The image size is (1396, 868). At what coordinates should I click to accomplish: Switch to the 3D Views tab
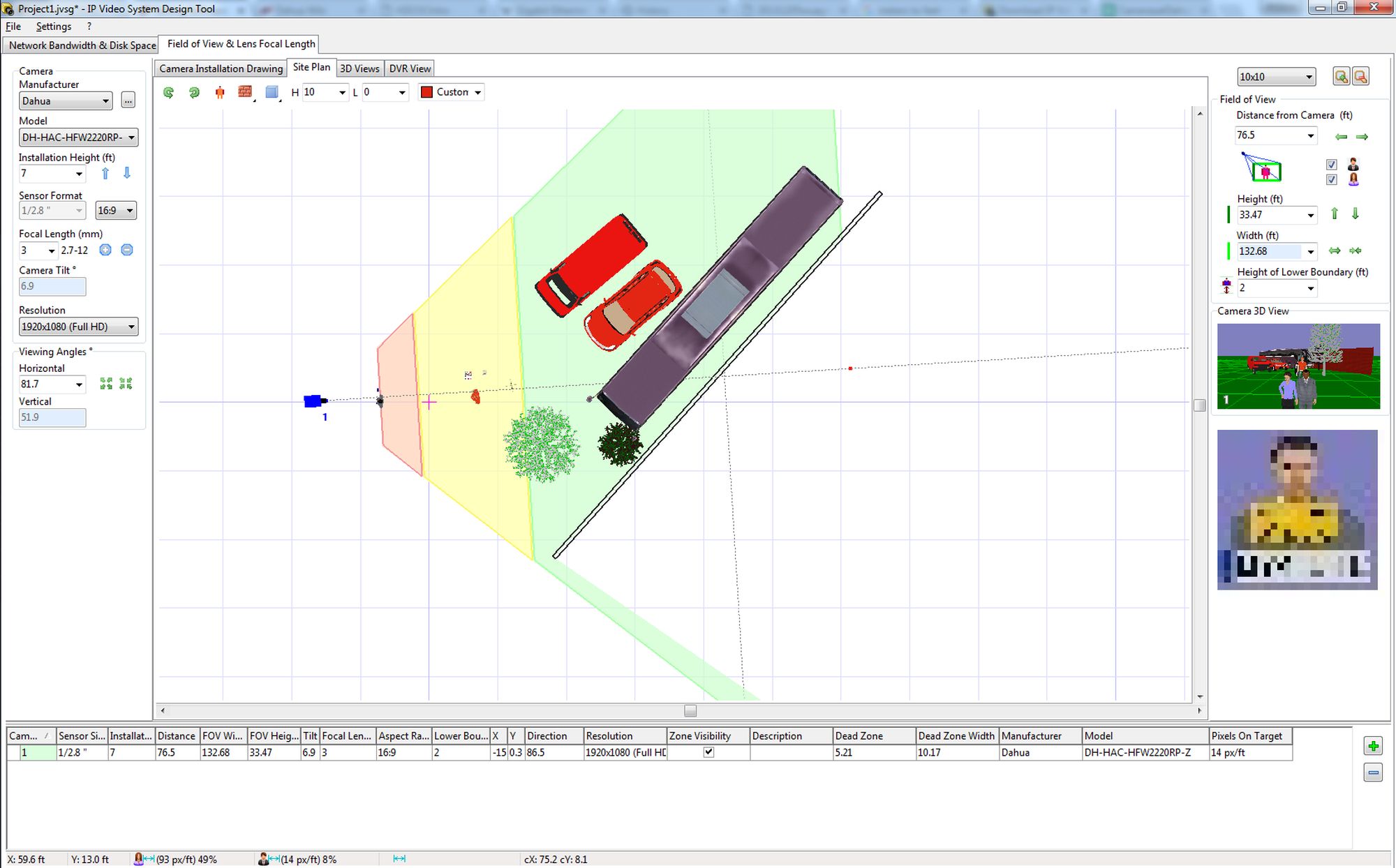click(x=359, y=68)
